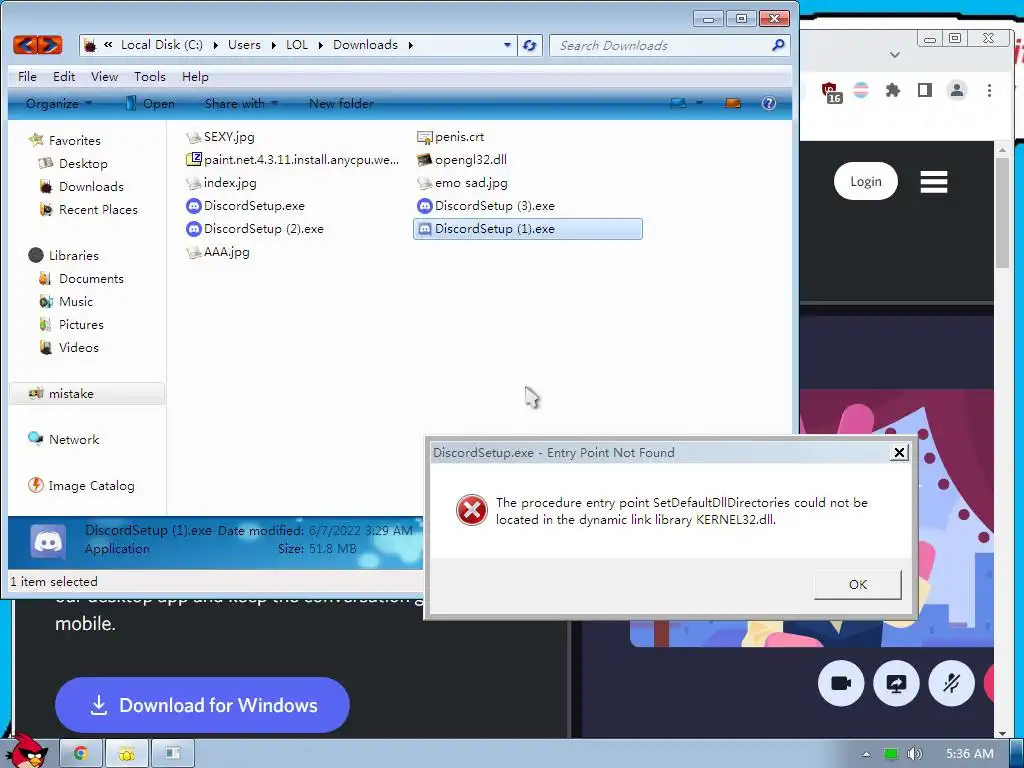Click the search magnifier icon

[777, 45]
